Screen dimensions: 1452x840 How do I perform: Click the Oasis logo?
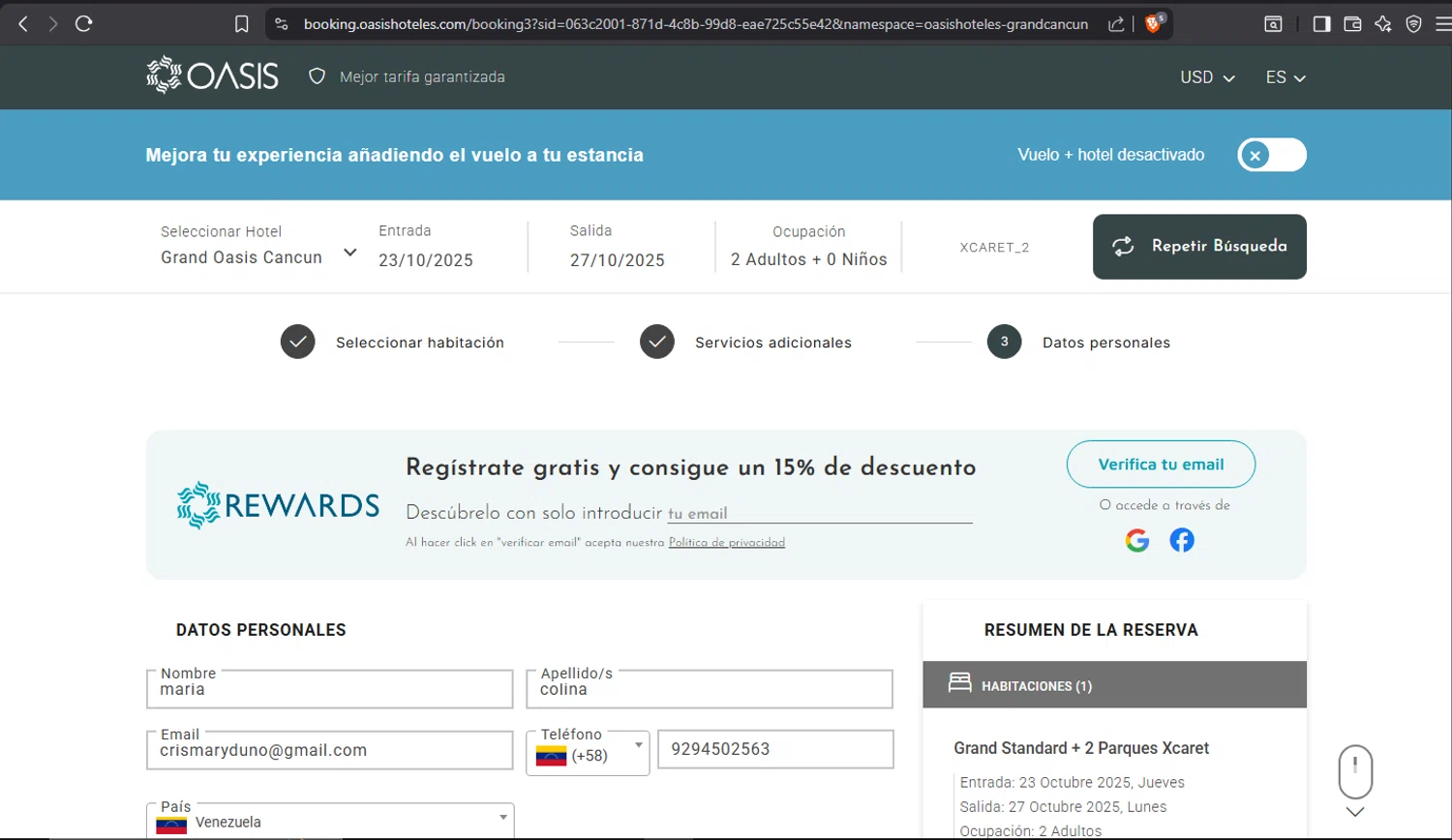click(212, 75)
